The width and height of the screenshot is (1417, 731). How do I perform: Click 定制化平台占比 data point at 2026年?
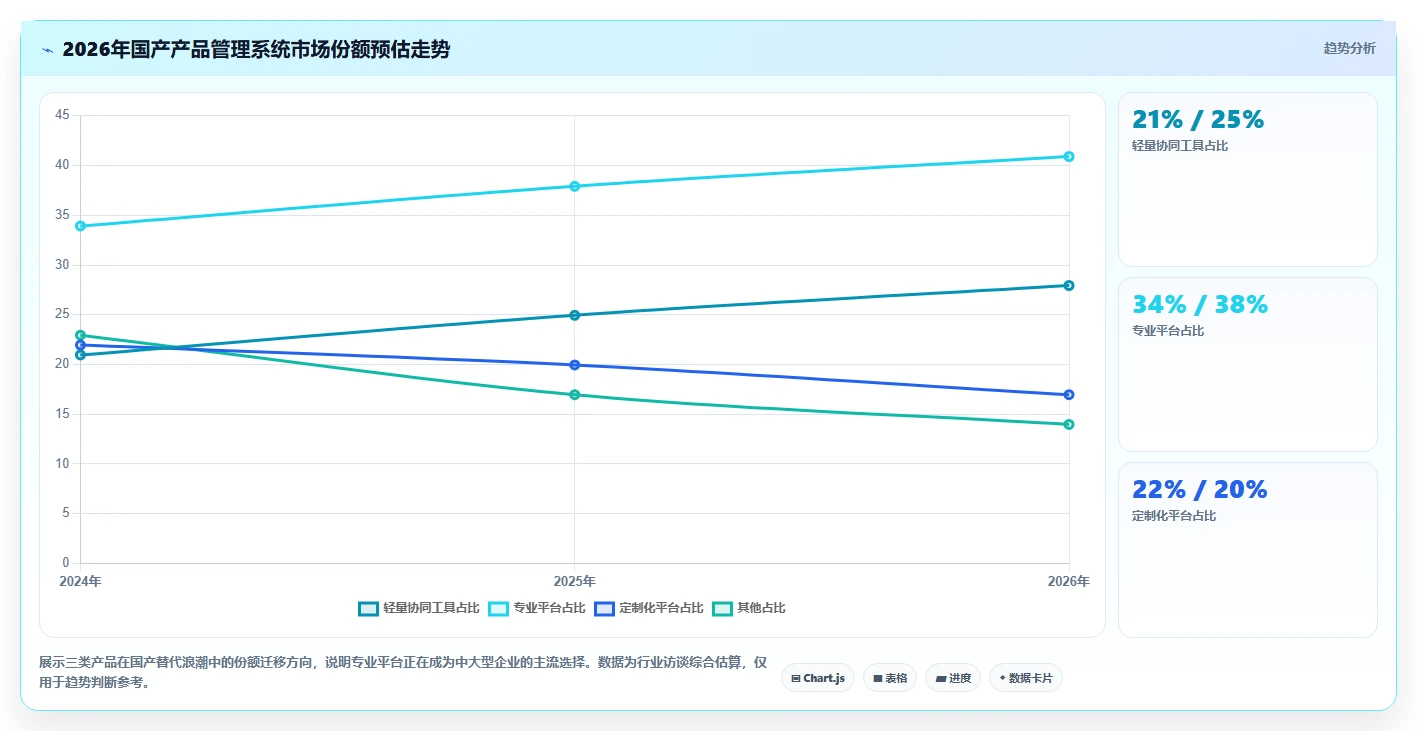coord(1069,395)
